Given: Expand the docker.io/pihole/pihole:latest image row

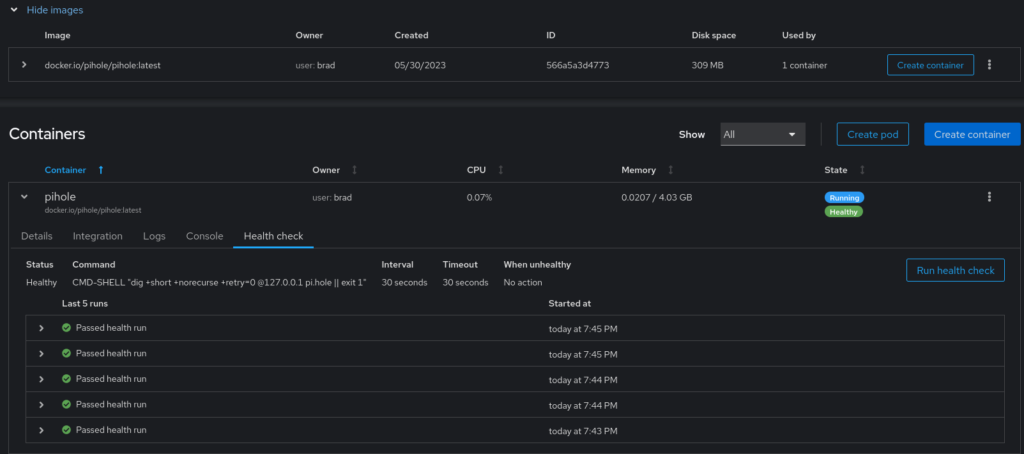Looking at the screenshot, I should (24, 65).
